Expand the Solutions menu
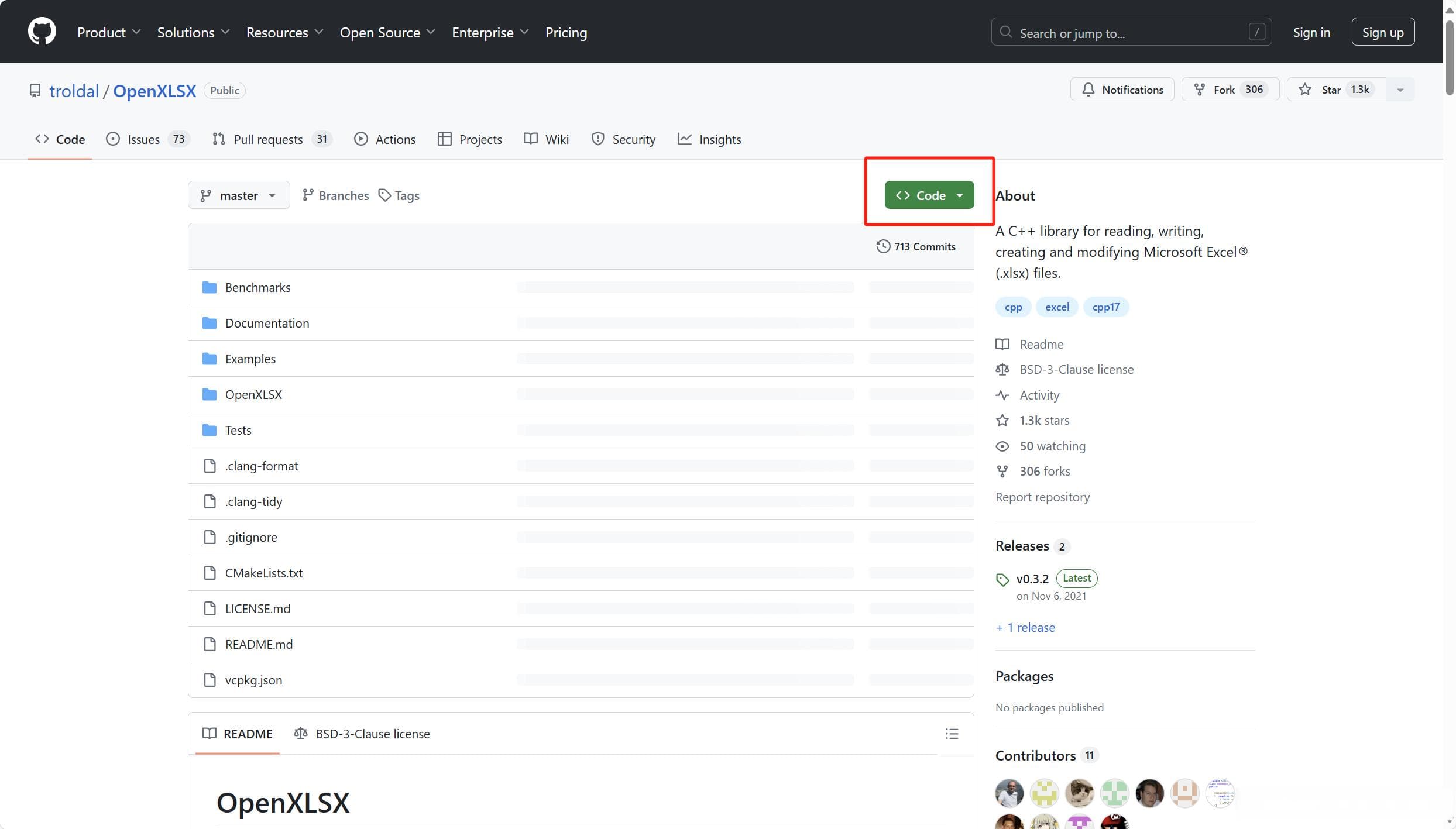Viewport: 1456px width, 829px height. tap(193, 32)
